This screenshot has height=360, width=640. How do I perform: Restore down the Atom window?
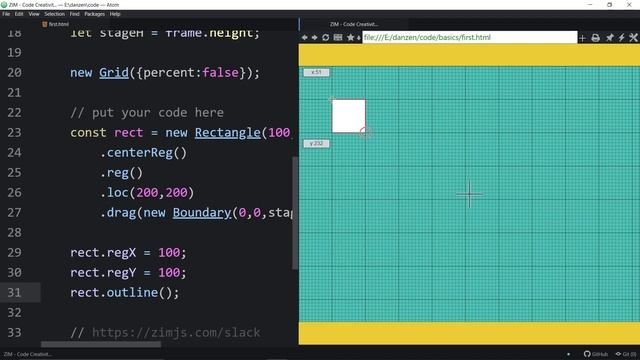tap(609, 5)
